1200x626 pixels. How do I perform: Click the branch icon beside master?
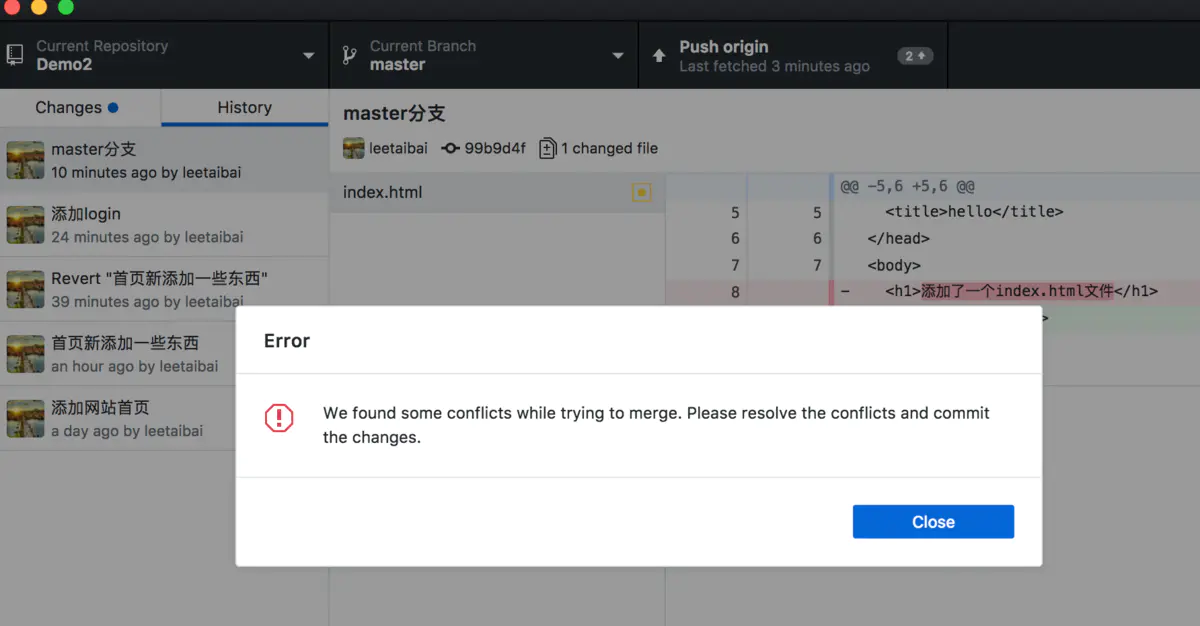tap(348, 54)
